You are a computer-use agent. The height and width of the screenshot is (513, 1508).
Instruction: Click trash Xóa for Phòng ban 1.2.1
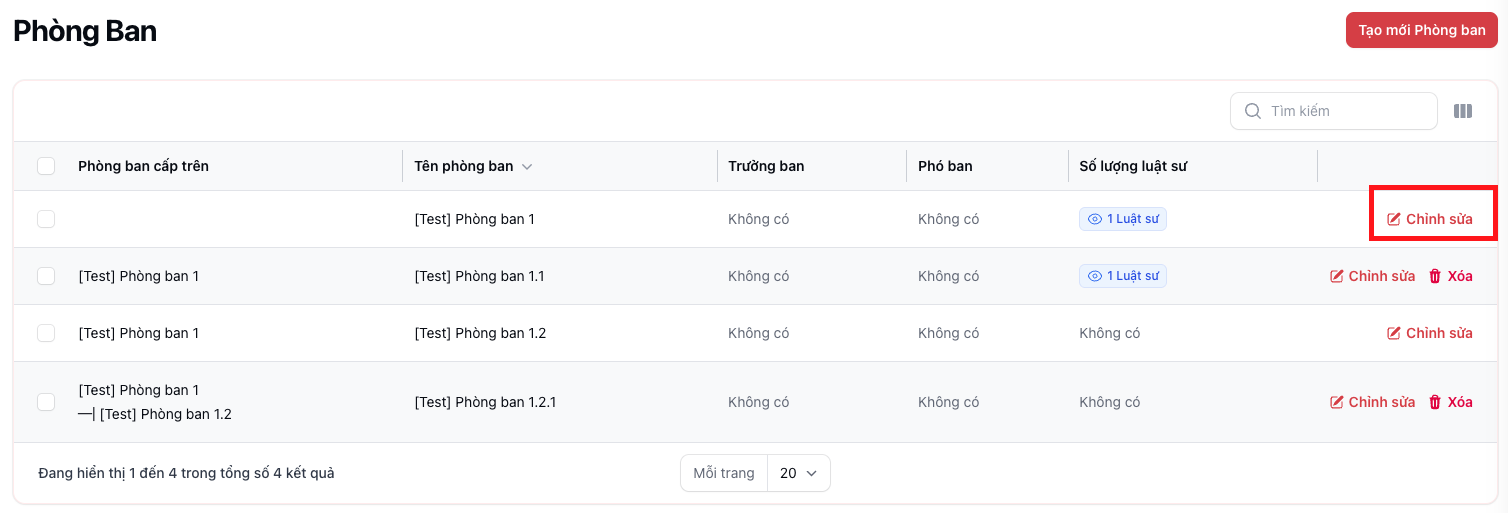[1450, 402]
